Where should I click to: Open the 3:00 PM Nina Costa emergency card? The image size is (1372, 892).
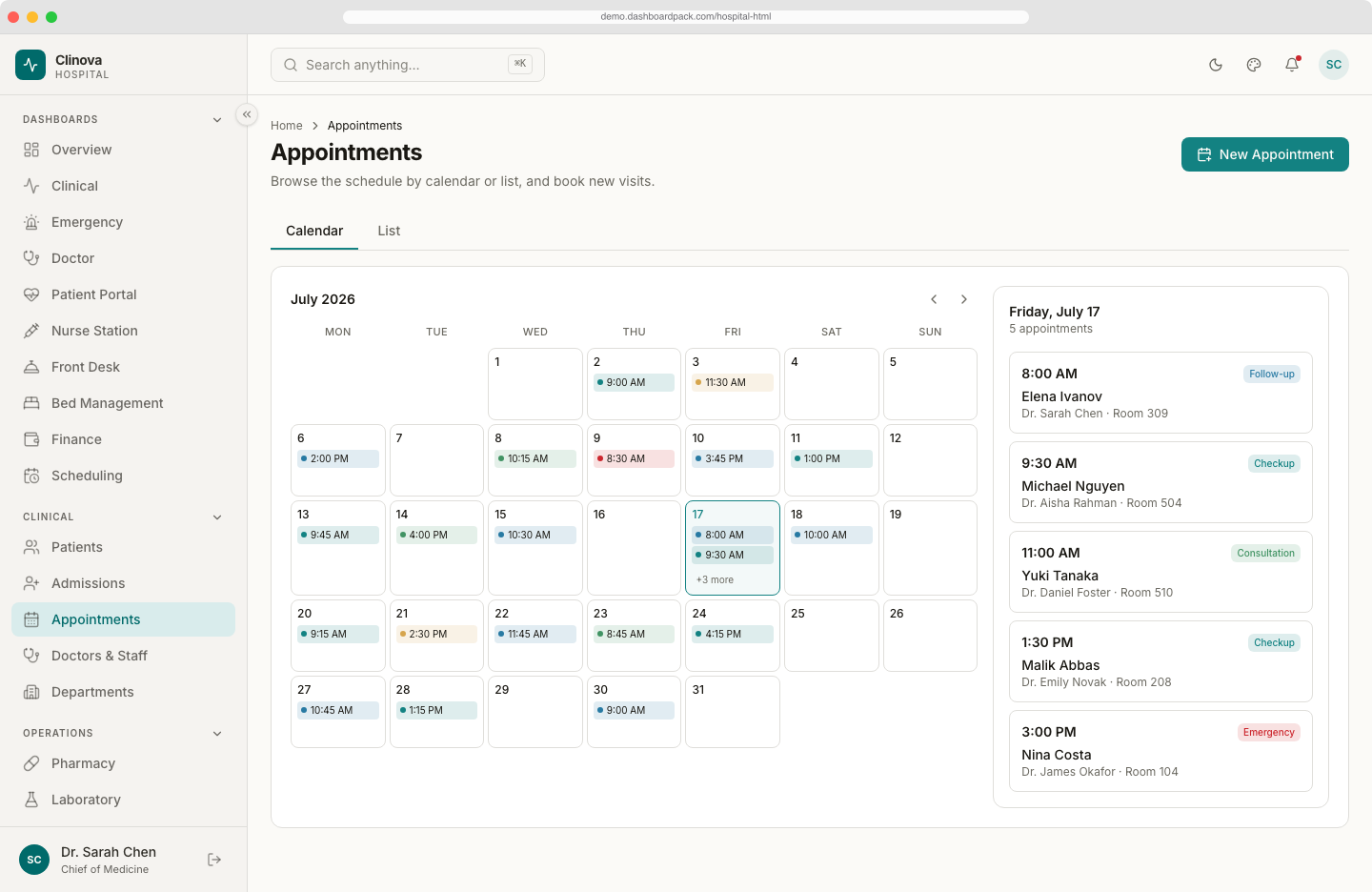pos(1160,751)
